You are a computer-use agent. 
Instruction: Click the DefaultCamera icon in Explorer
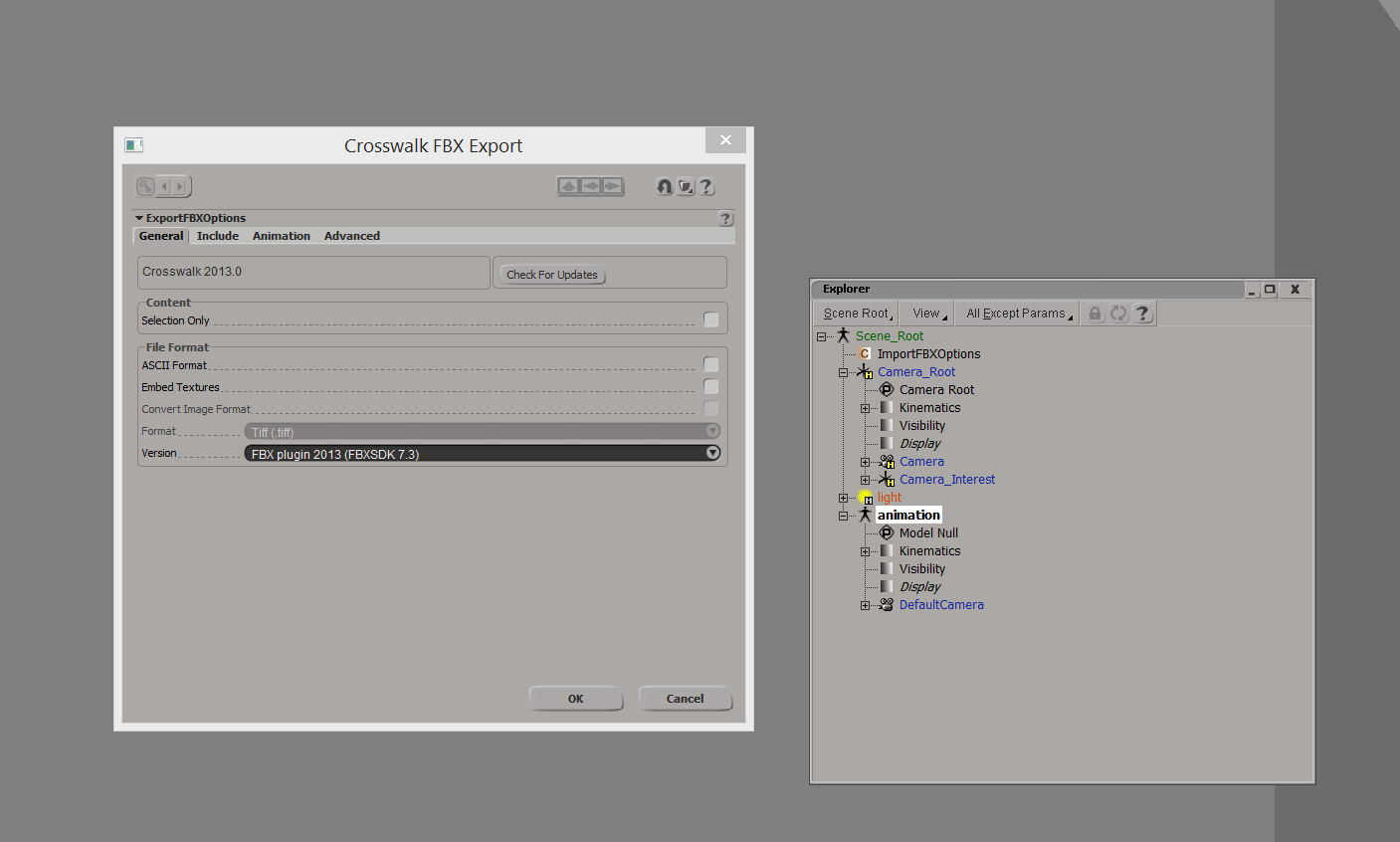click(887, 605)
